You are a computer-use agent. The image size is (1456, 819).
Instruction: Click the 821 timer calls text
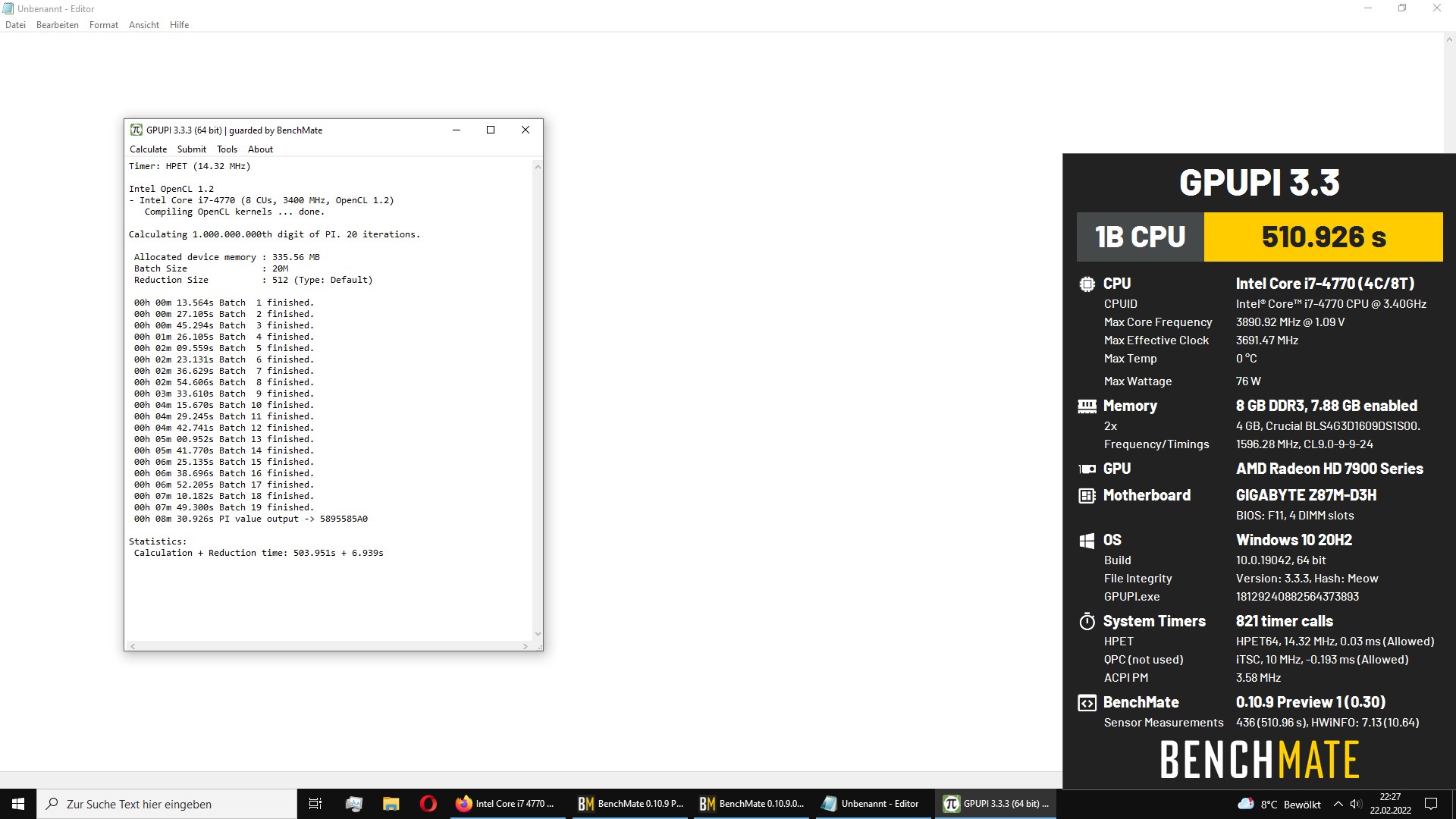tap(1284, 621)
